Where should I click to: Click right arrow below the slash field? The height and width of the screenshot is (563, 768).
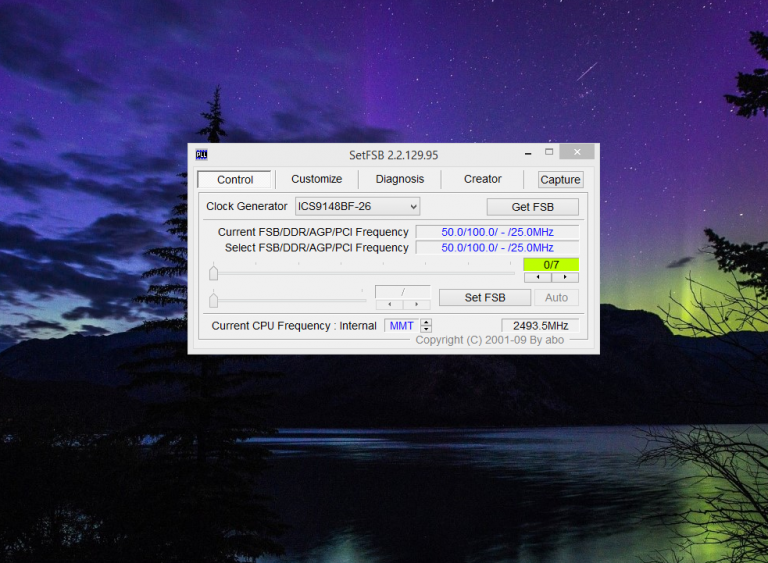[417, 304]
